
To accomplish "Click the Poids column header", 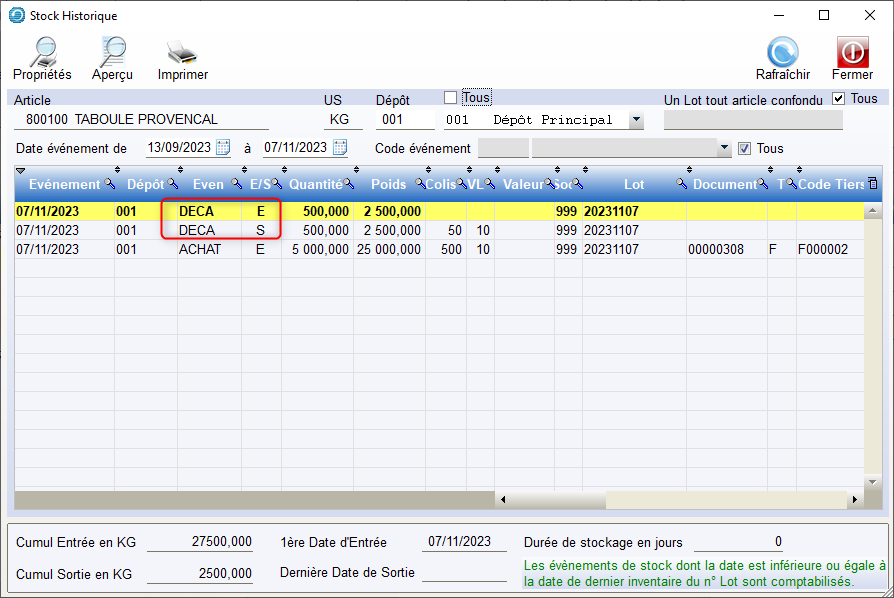I will (388, 185).
